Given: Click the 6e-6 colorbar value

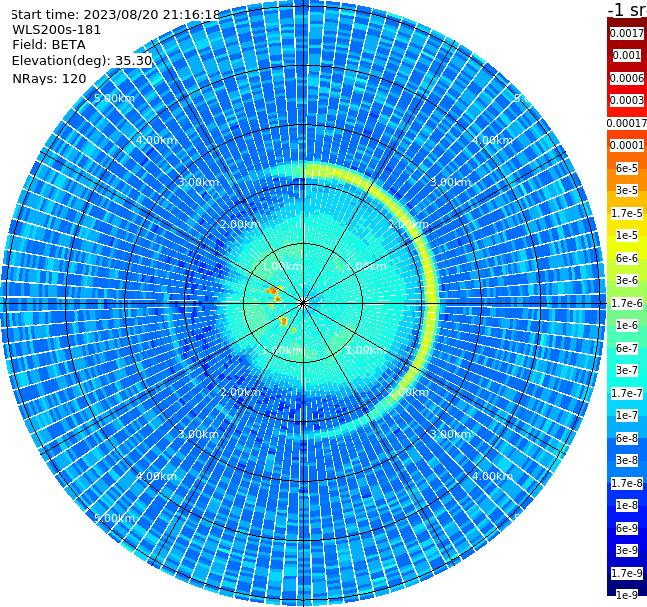Looking at the screenshot, I should pyautogui.click(x=626, y=258).
